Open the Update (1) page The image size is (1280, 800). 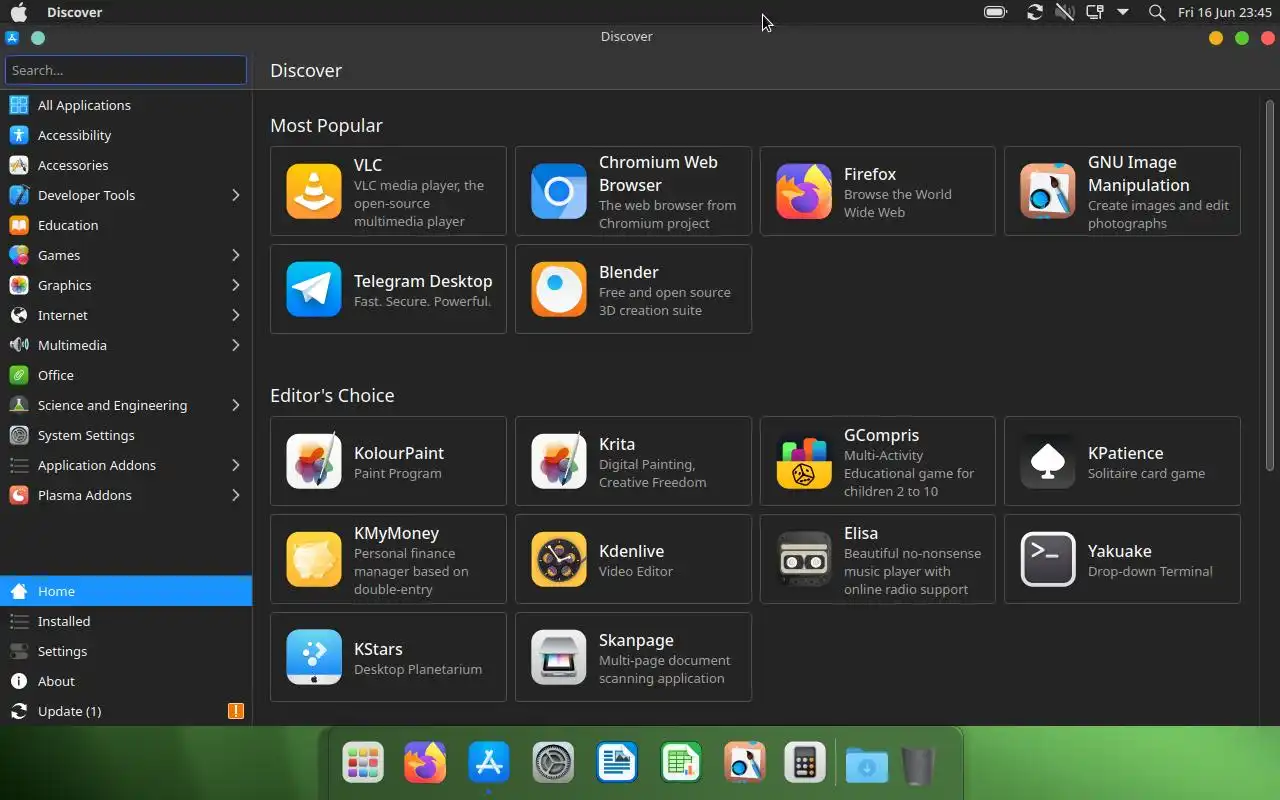point(126,711)
